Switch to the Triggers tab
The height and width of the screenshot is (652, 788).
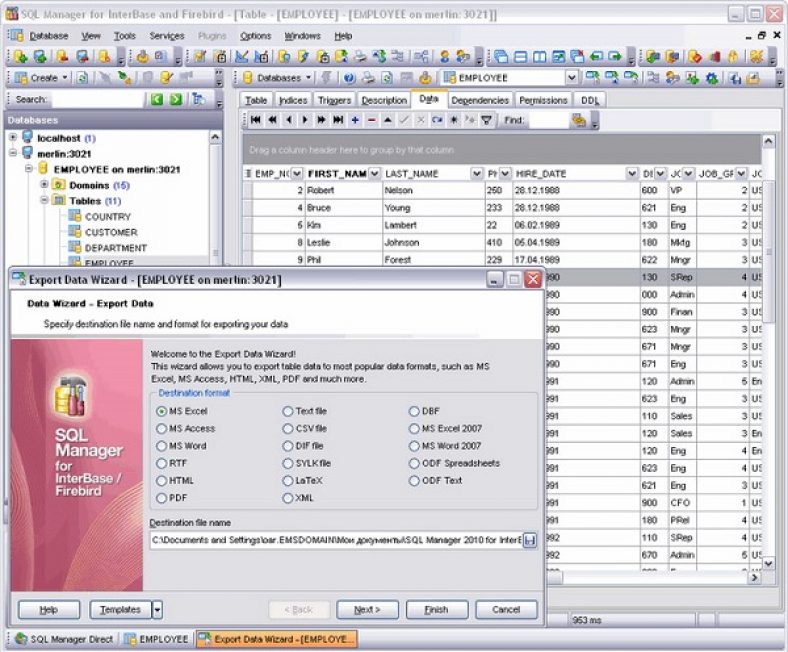click(334, 100)
